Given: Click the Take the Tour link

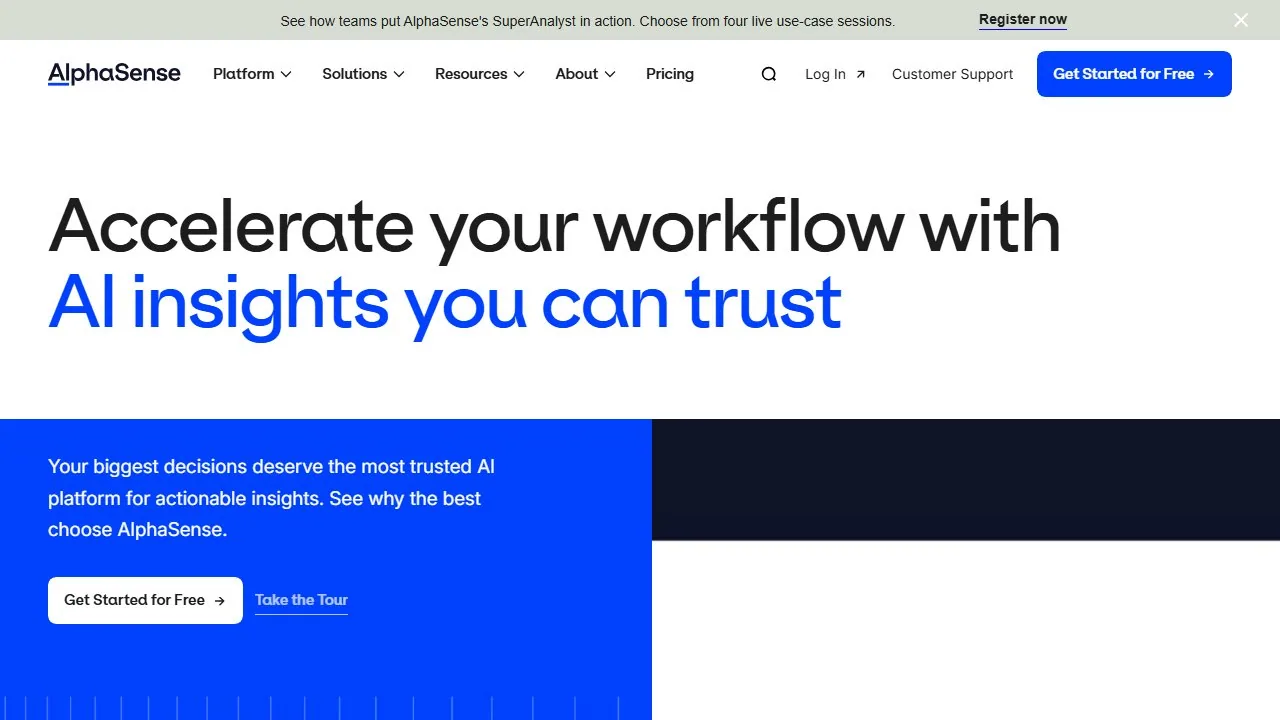Looking at the screenshot, I should (301, 600).
